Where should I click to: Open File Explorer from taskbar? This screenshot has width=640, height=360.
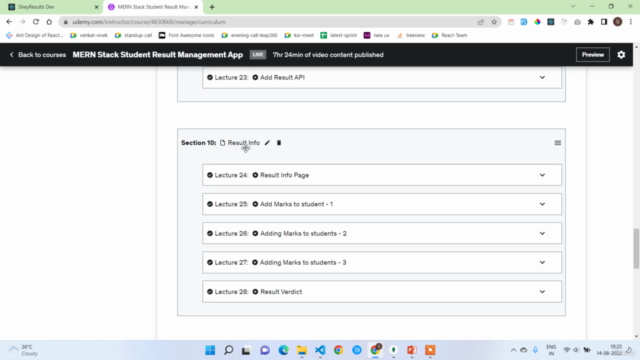[302, 350]
